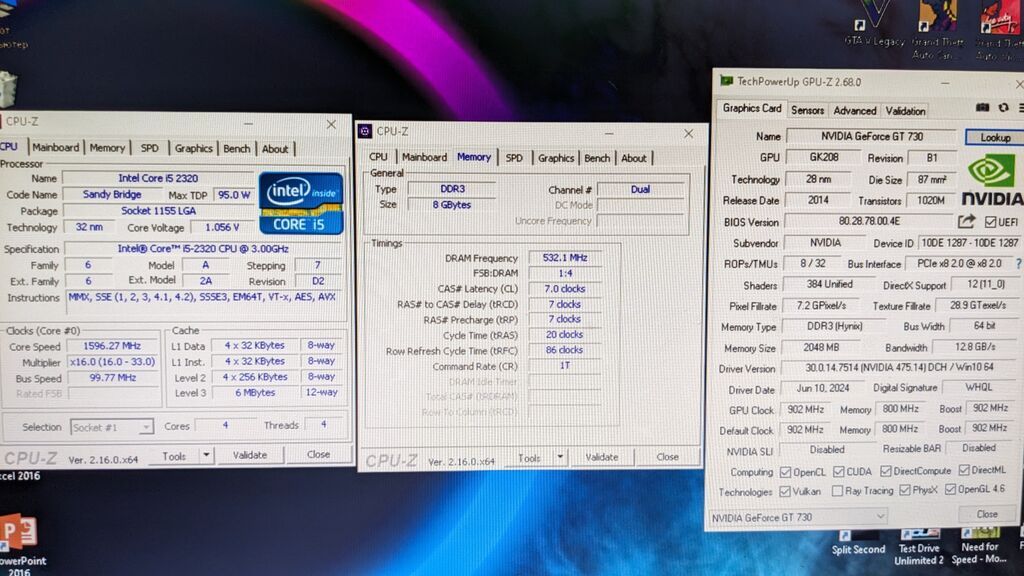Click Validate in Memory CPU-Z window
This screenshot has height=576, width=1024.
[601, 457]
